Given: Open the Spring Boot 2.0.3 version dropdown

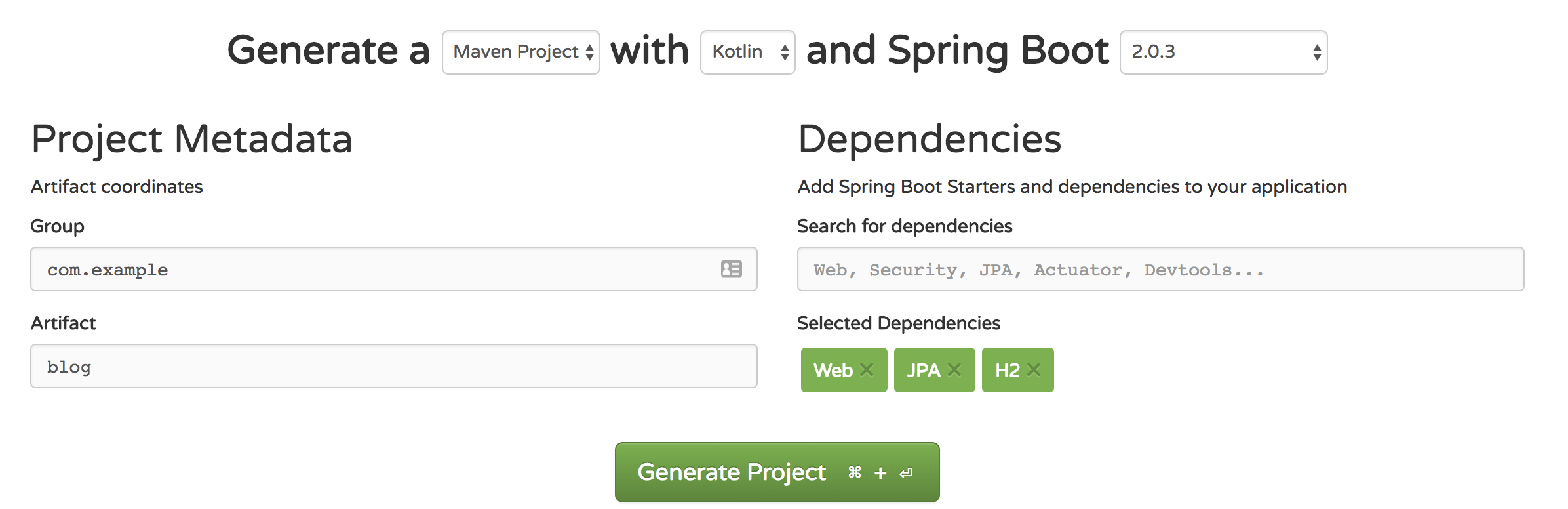Looking at the screenshot, I should pos(1224,52).
